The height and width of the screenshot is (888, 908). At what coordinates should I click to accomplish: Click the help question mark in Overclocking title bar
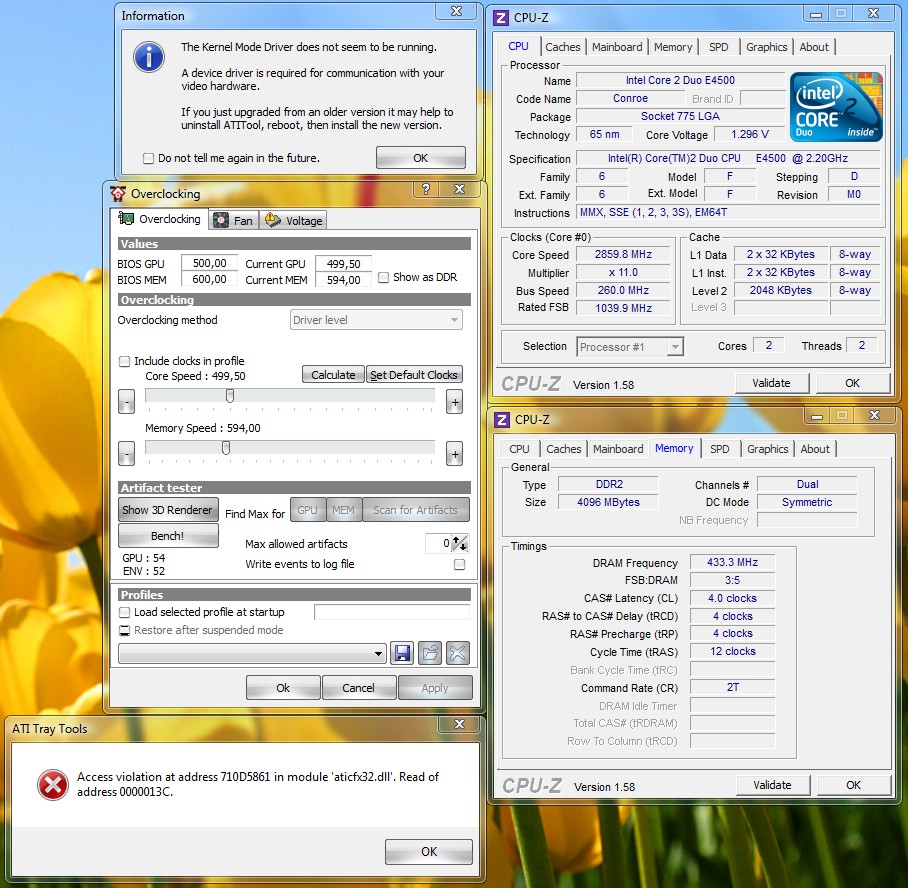click(x=426, y=190)
